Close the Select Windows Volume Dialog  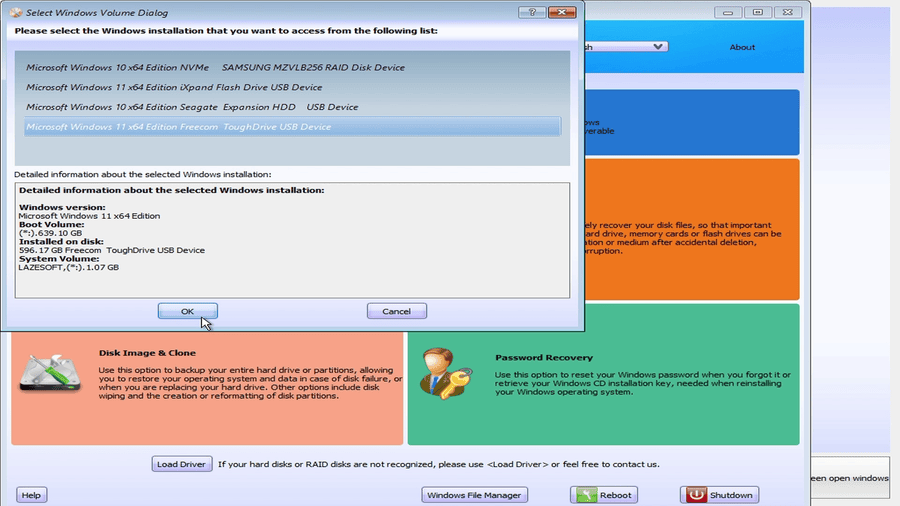[x=562, y=12]
